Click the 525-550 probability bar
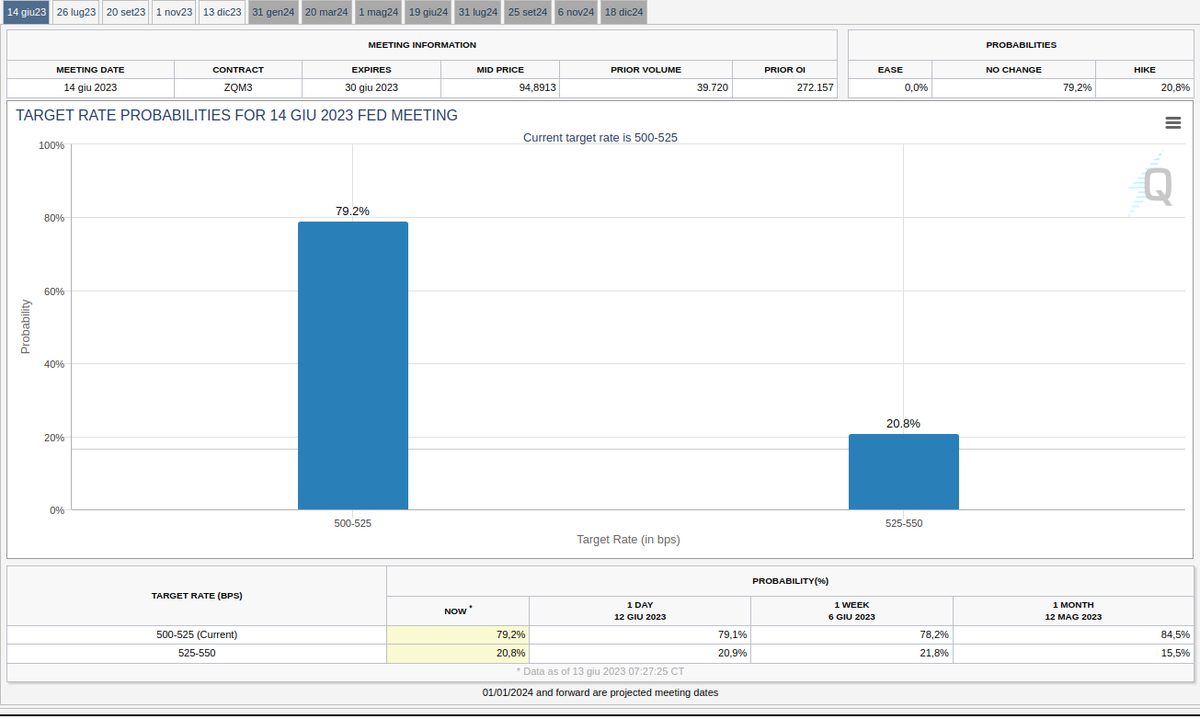 [x=904, y=472]
